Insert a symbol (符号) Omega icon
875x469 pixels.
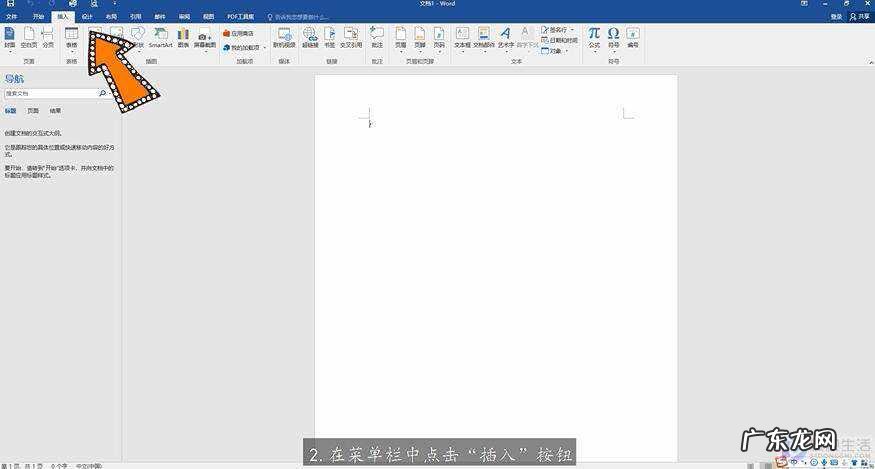pos(613,37)
